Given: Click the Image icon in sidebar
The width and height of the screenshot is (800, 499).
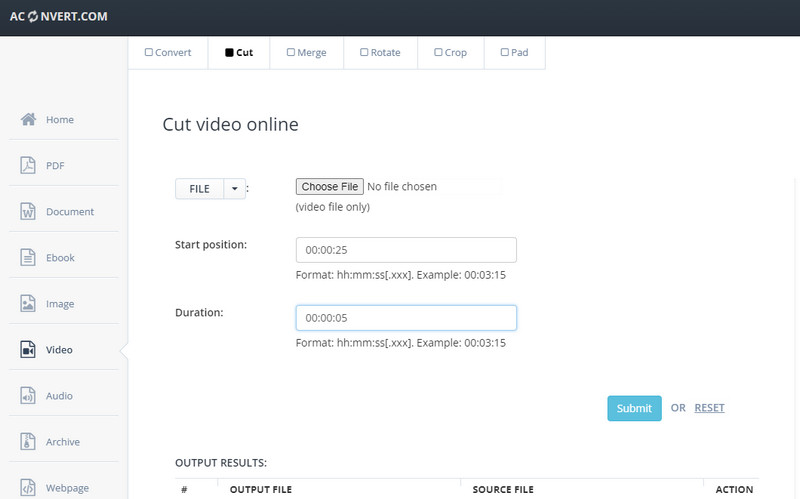Looking at the screenshot, I should [28, 304].
